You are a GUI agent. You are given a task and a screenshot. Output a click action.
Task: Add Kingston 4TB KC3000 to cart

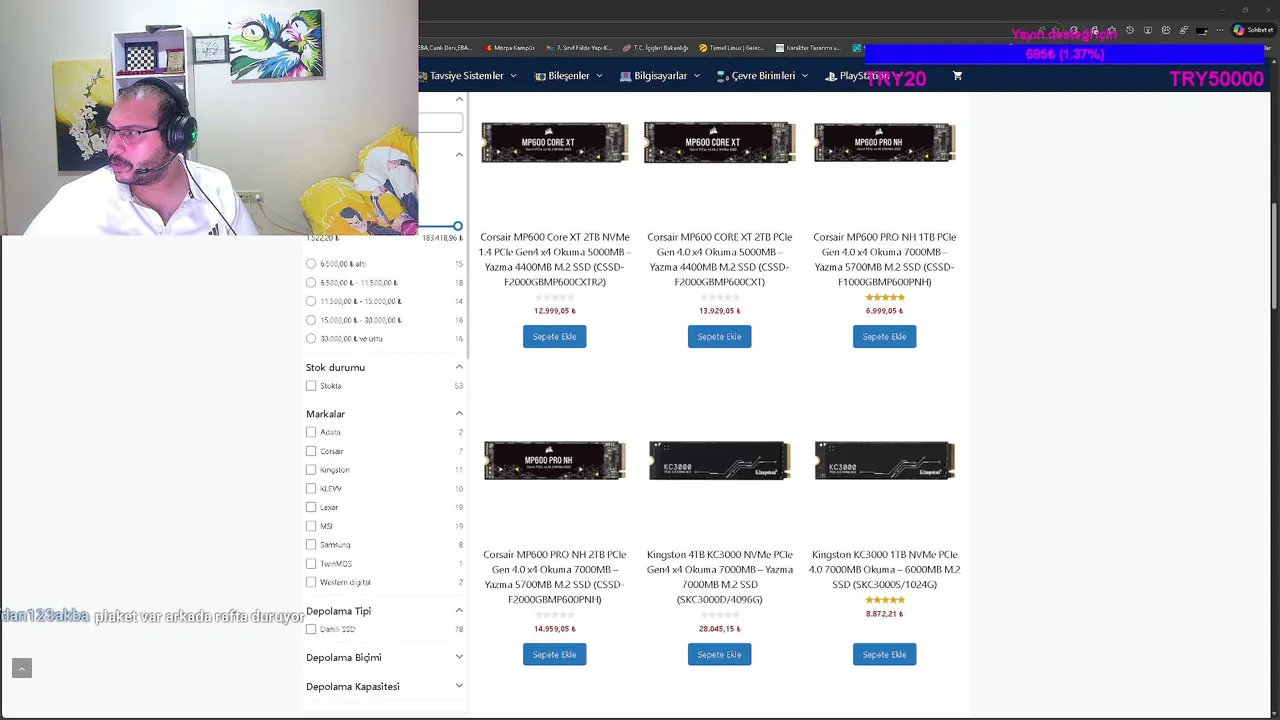click(719, 655)
